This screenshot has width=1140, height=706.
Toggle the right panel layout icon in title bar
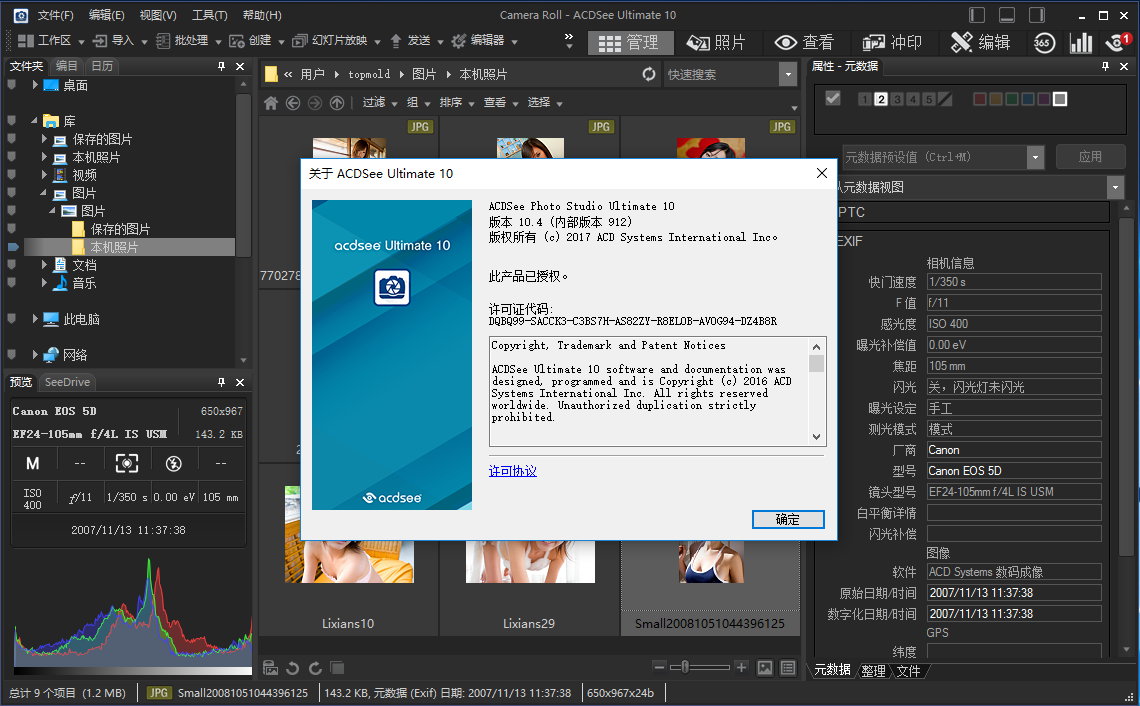[x=1037, y=15]
